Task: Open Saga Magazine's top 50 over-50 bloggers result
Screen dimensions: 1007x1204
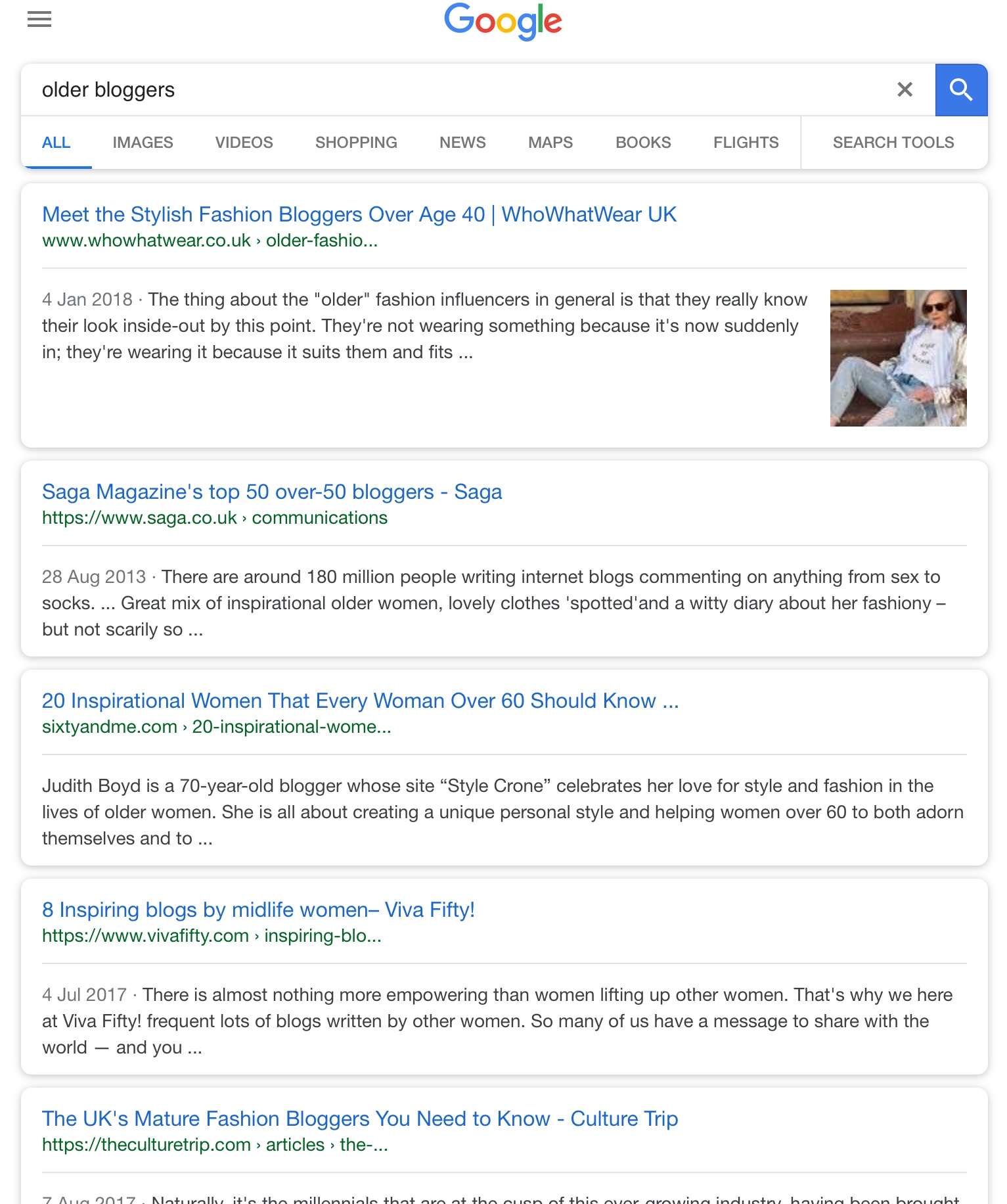Action: pyautogui.click(x=272, y=492)
